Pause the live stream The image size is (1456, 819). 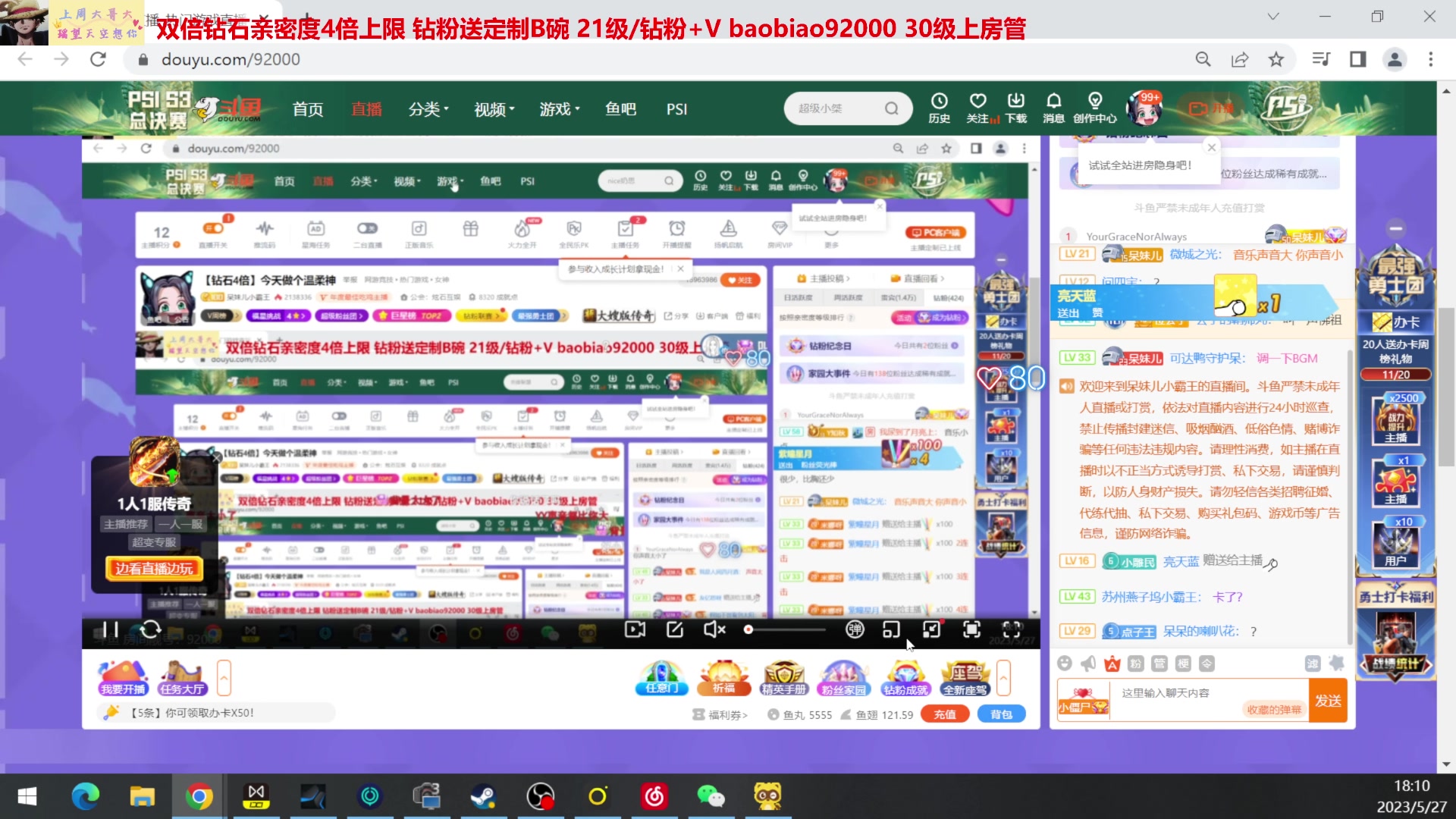click(x=111, y=629)
